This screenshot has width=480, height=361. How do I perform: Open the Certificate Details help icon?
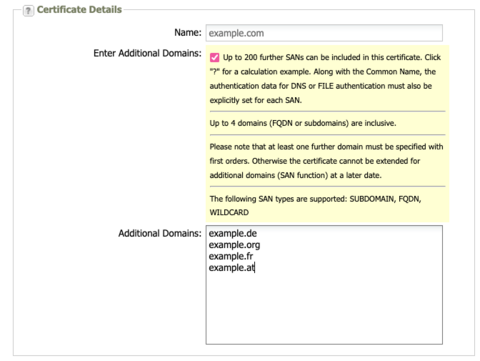pyautogui.click(x=28, y=11)
